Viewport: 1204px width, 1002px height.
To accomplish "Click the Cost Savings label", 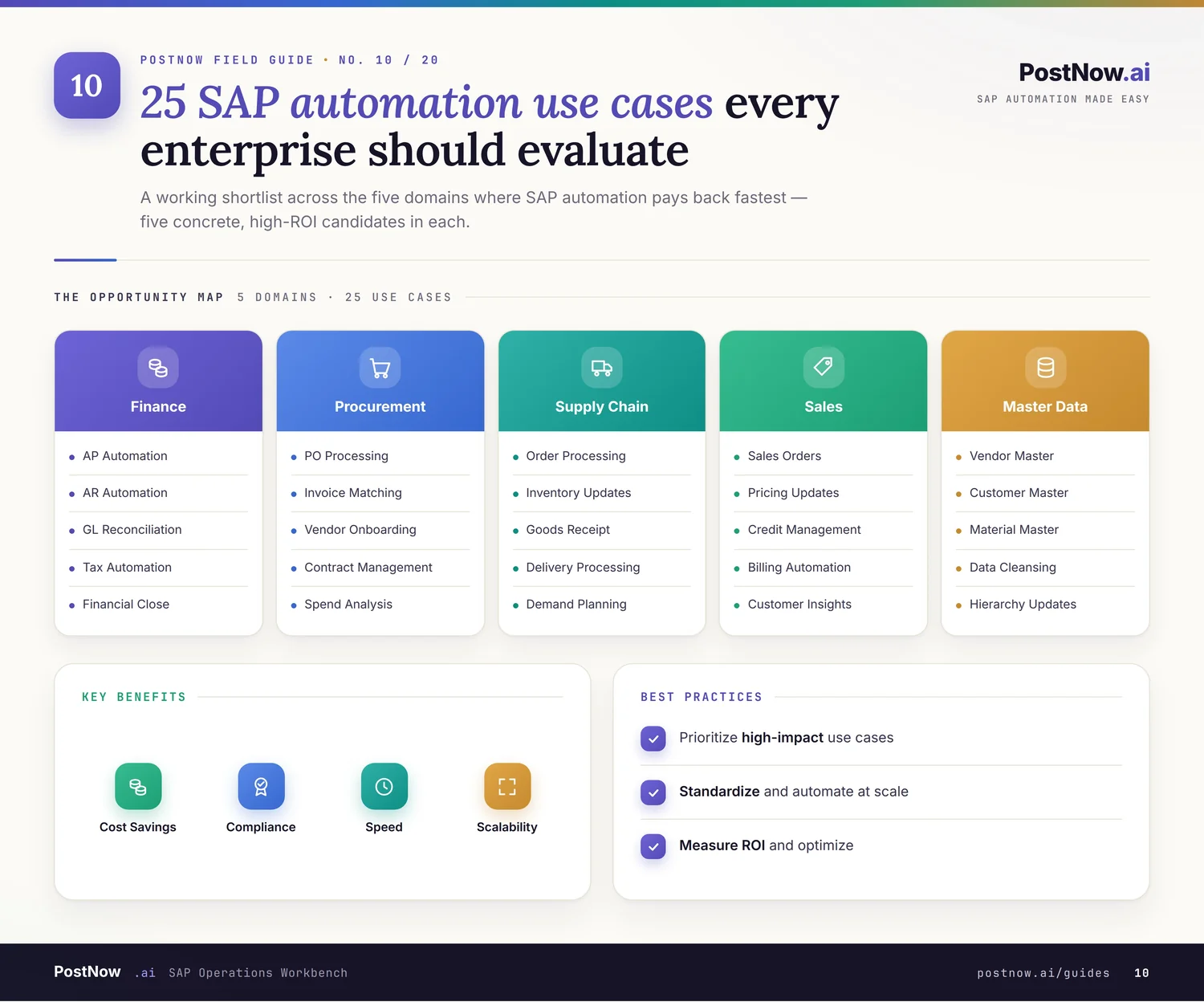I will point(138,827).
